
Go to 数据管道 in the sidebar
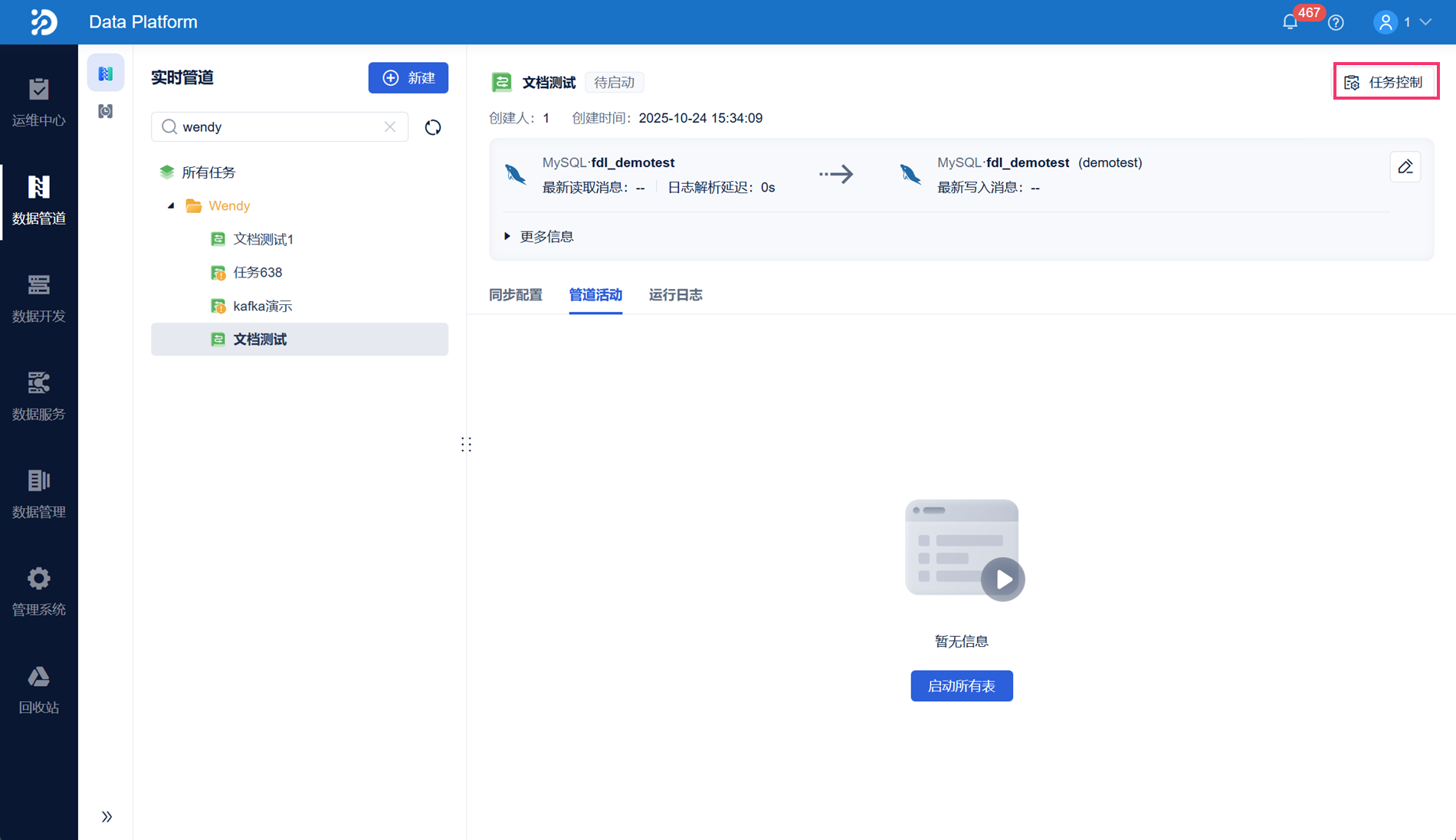tap(39, 201)
